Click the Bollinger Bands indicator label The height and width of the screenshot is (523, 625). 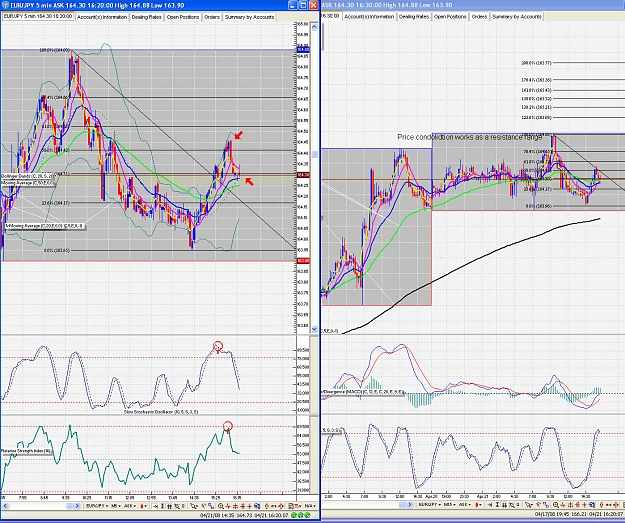pyautogui.click(x=27, y=175)
